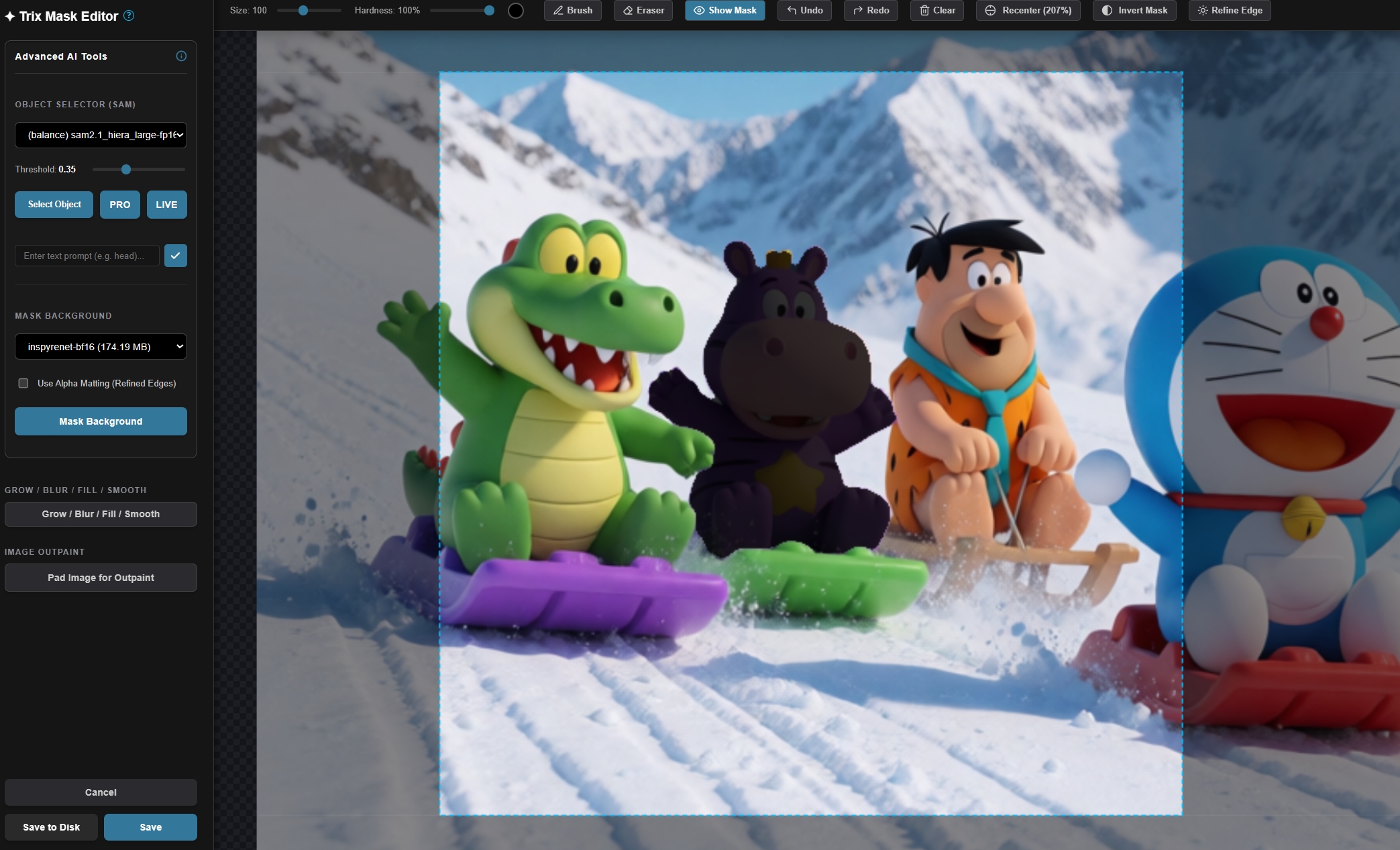1400x850 pixels.
Task: Open the SAM model dropdown
Action: (101, 135)
